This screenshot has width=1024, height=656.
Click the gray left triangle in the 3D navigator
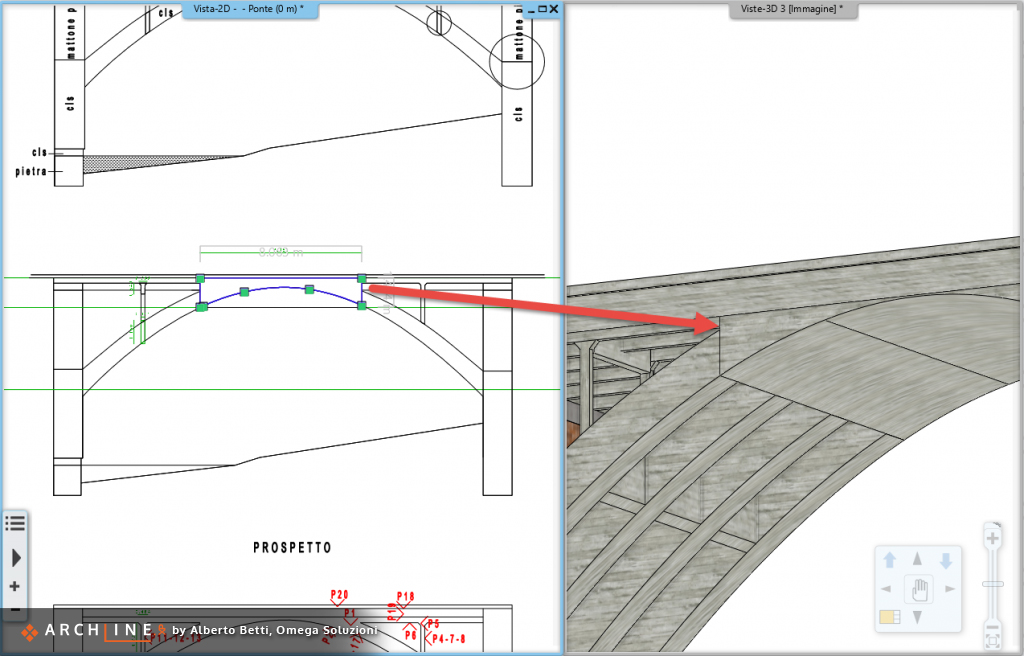click(886, 589)
